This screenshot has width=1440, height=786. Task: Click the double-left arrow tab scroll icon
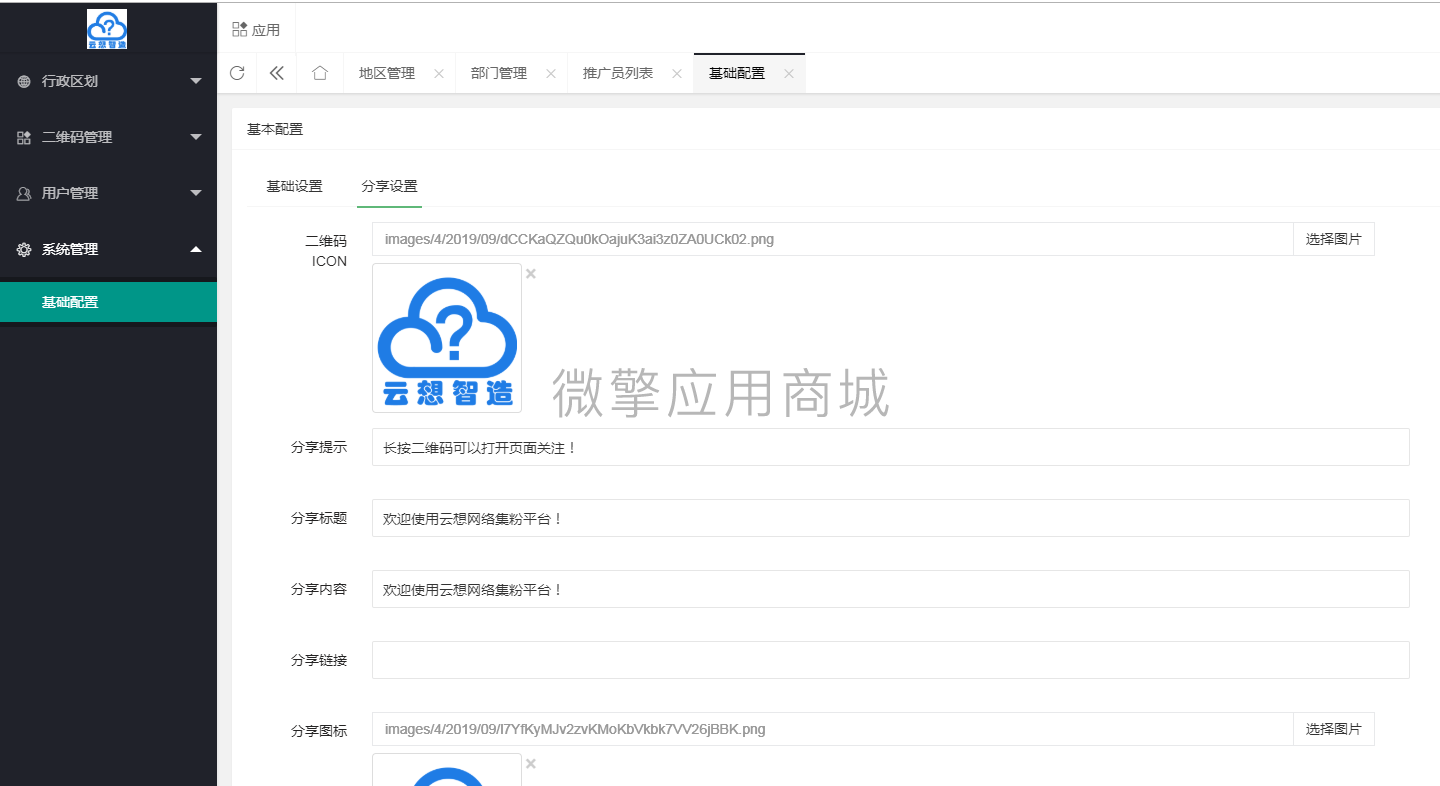pos(277,73)
